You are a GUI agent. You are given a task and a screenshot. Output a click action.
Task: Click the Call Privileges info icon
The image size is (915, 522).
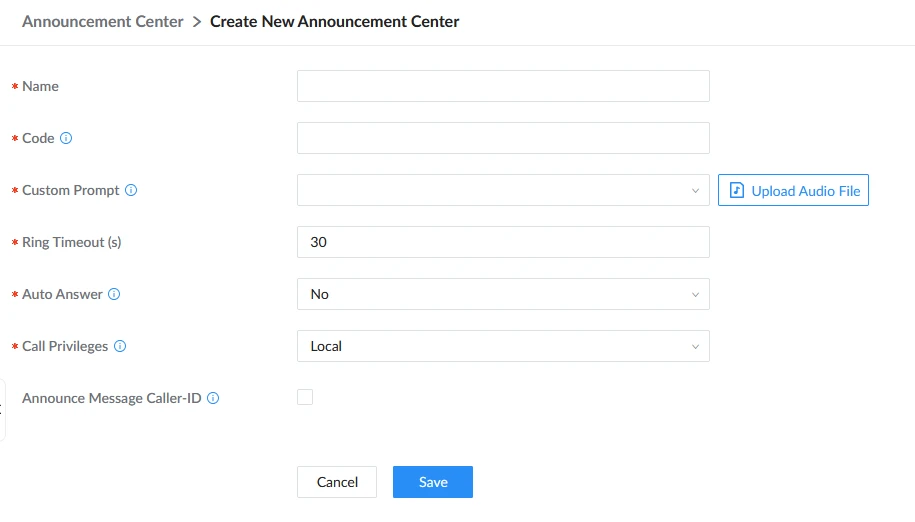click(x=120, y=346)
